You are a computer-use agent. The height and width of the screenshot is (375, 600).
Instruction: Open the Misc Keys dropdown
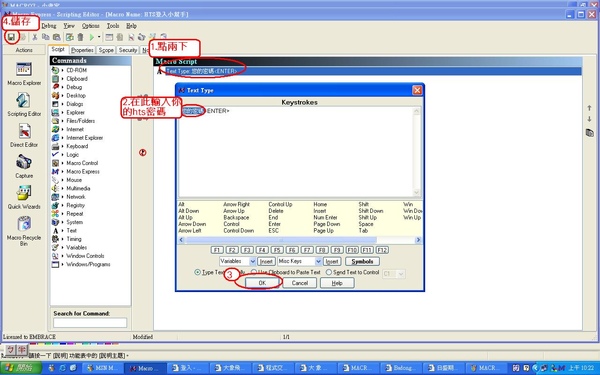[318, 261]
